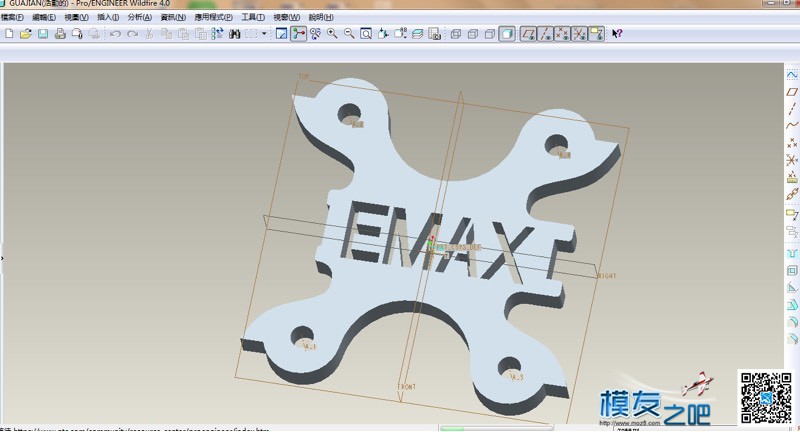Regenerate the model
This screenshot has width=800, height=432.
point(217,34)
